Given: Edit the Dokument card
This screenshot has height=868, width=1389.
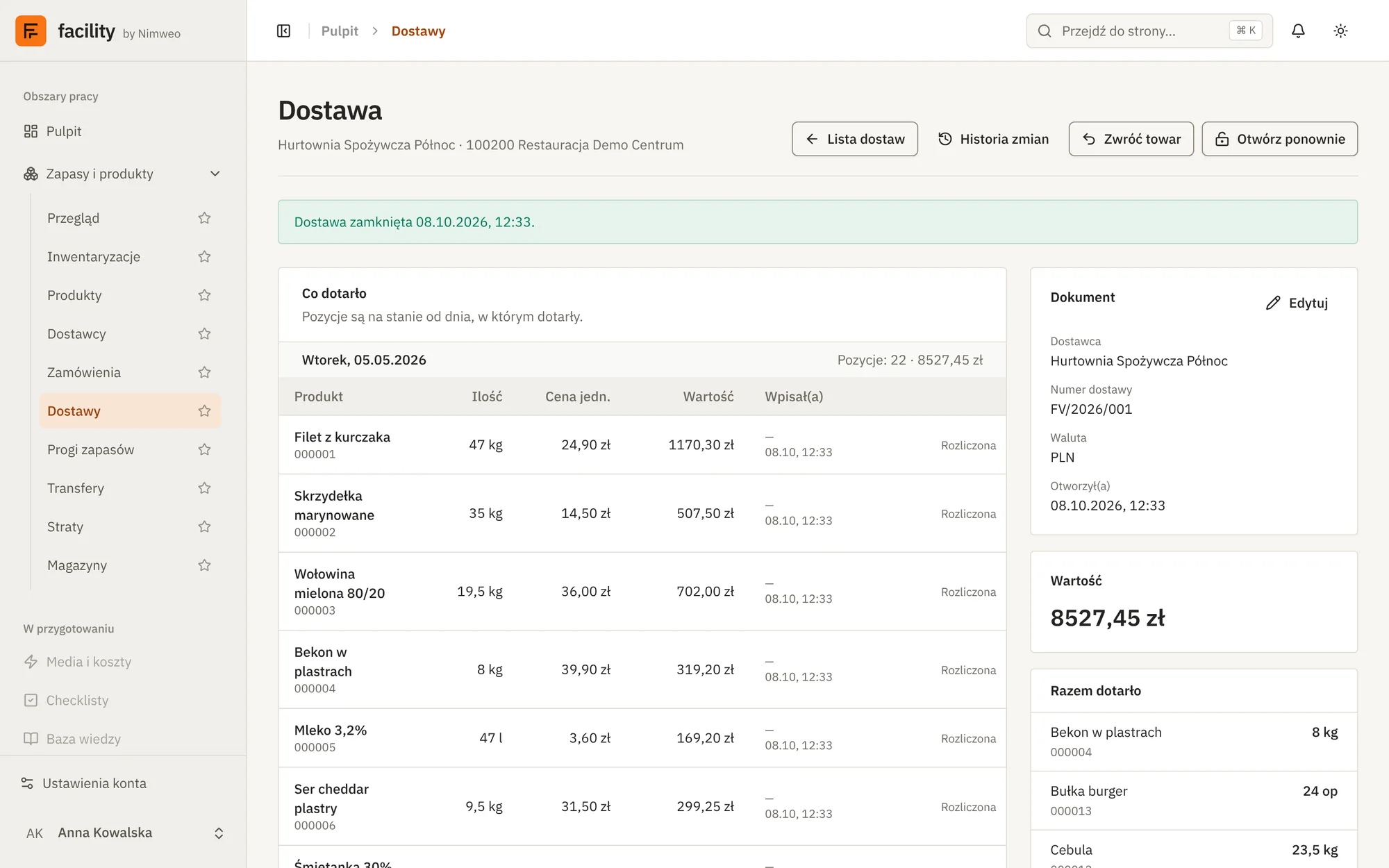Looking at the screenshot, I should (1297, 303).
